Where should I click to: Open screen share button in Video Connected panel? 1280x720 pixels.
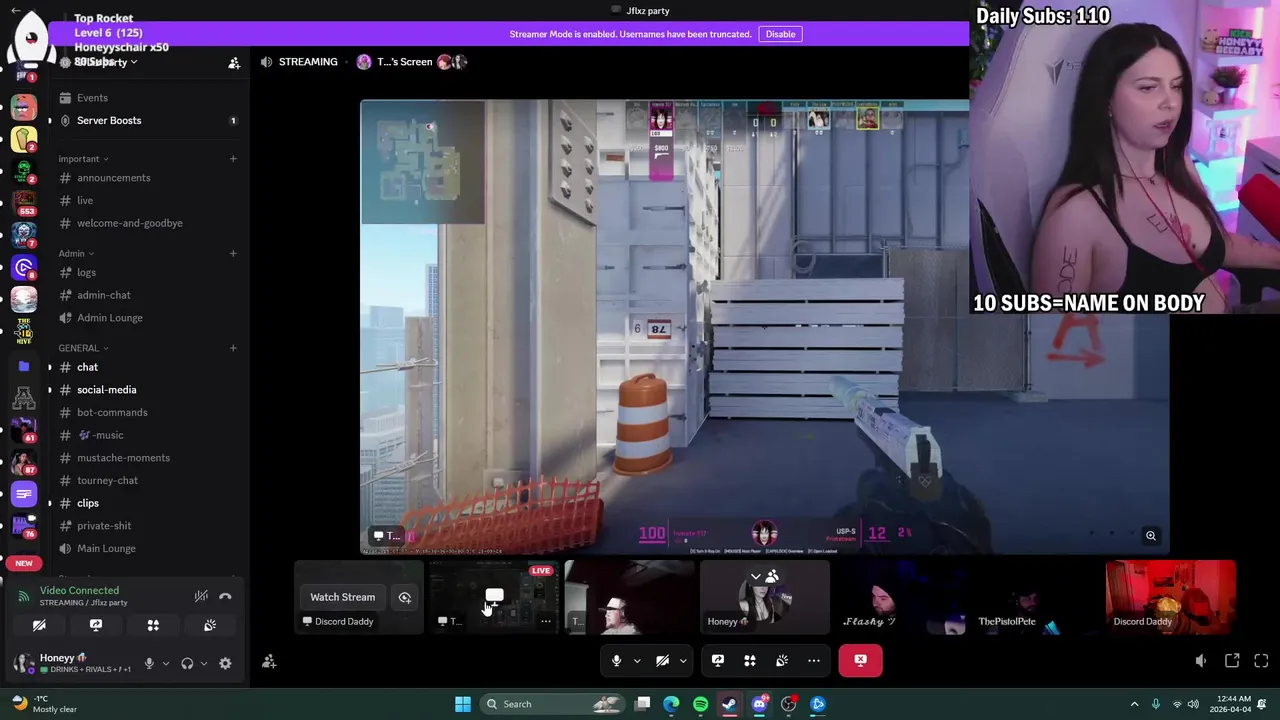click(96, 625)
